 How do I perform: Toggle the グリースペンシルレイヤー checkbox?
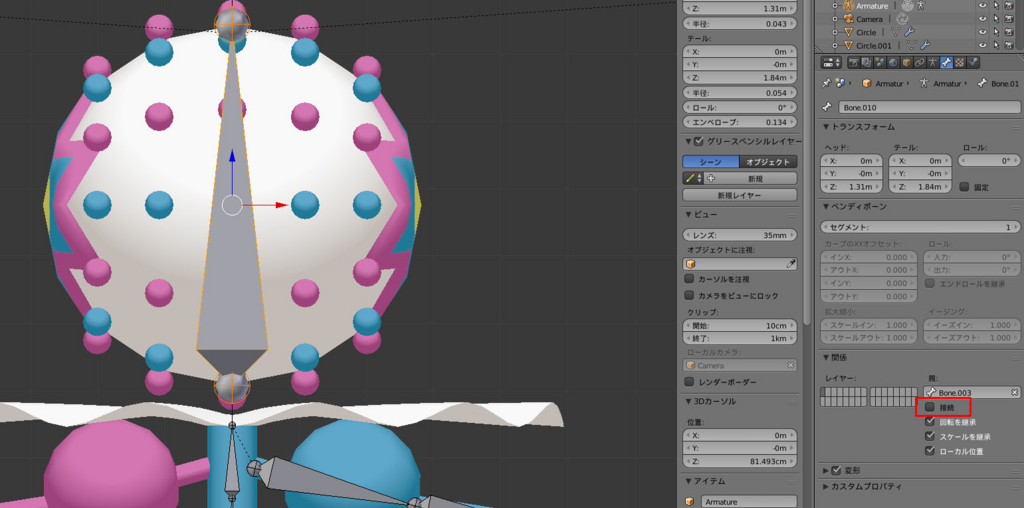coord(699,141)
